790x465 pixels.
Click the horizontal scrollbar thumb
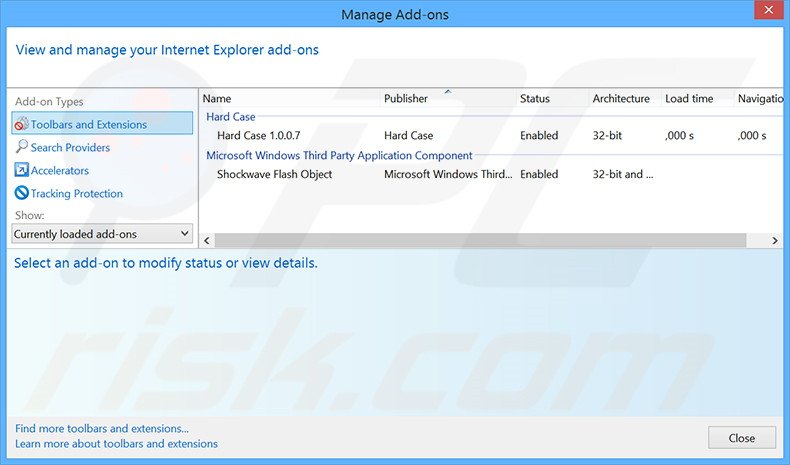[480, 241]
